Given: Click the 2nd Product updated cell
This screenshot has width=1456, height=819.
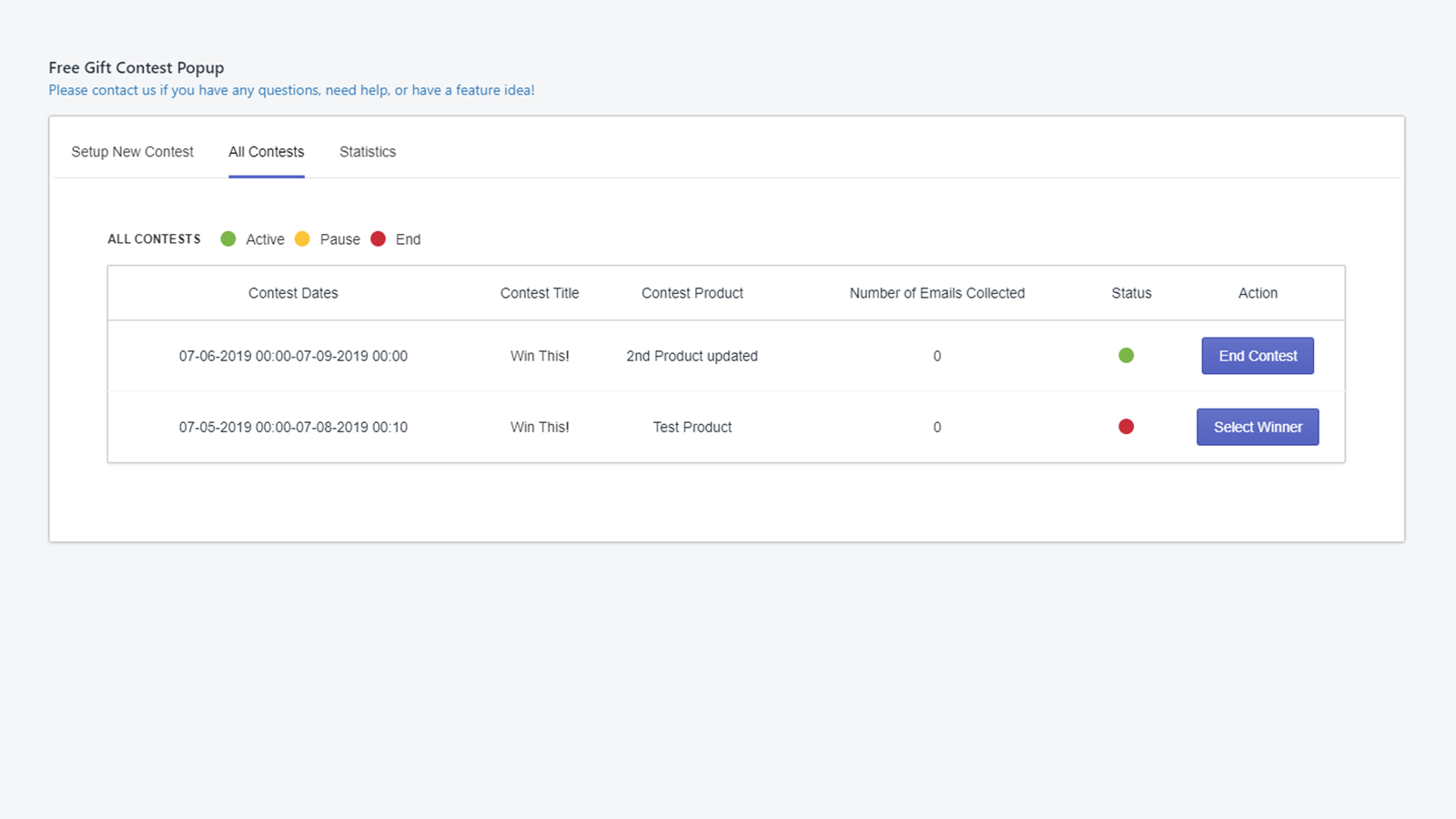Looking at the screenshot, I should 692,356.
